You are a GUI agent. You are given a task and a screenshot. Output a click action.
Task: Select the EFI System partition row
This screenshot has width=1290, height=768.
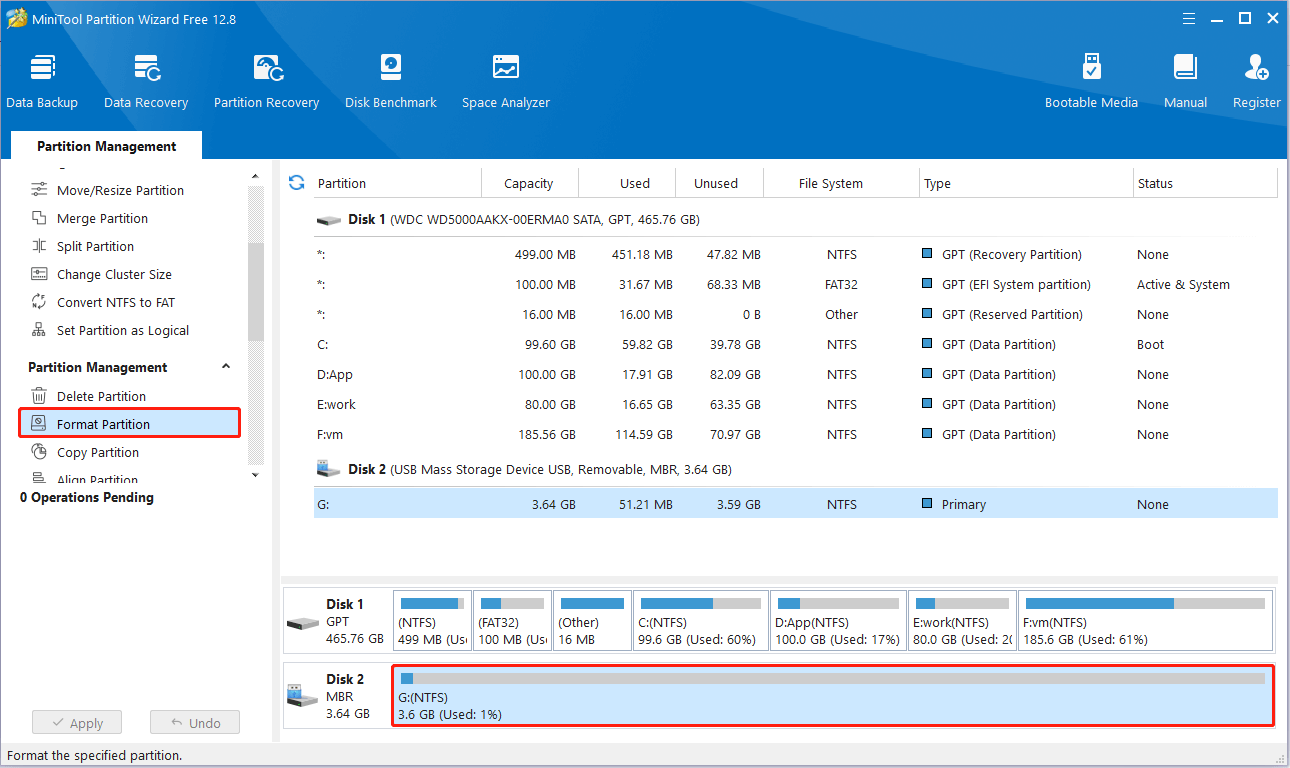(x=796, y=284)
